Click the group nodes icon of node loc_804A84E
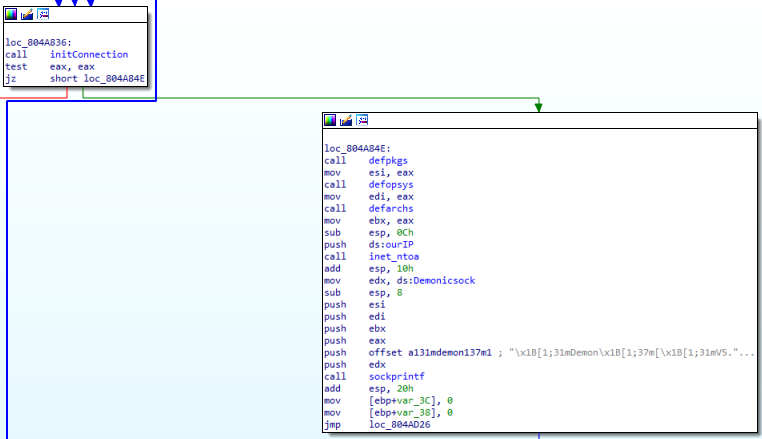Screen dimensions: 762x439 pos(362,120)
